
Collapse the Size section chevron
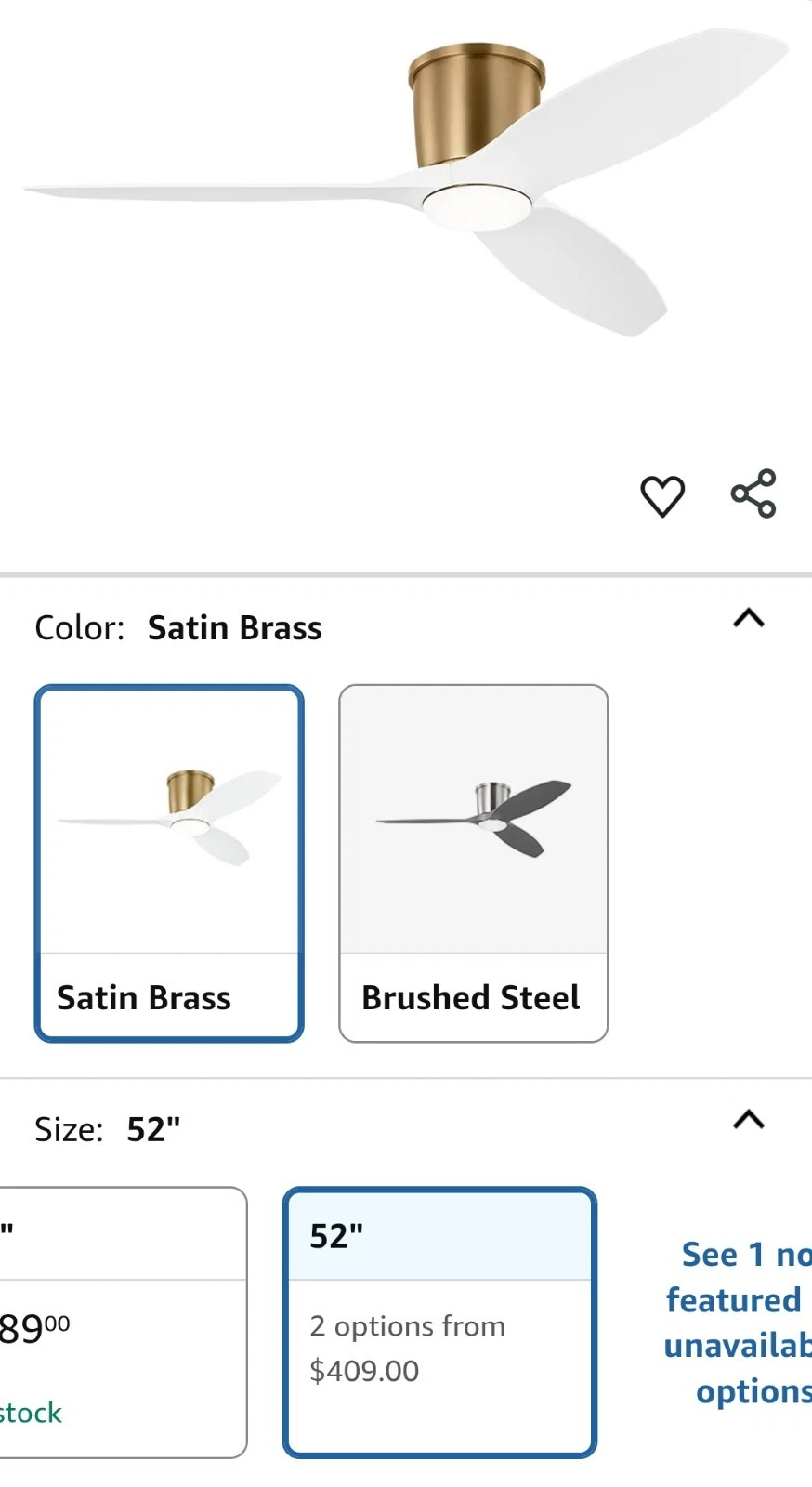(x=749, y=1119)
